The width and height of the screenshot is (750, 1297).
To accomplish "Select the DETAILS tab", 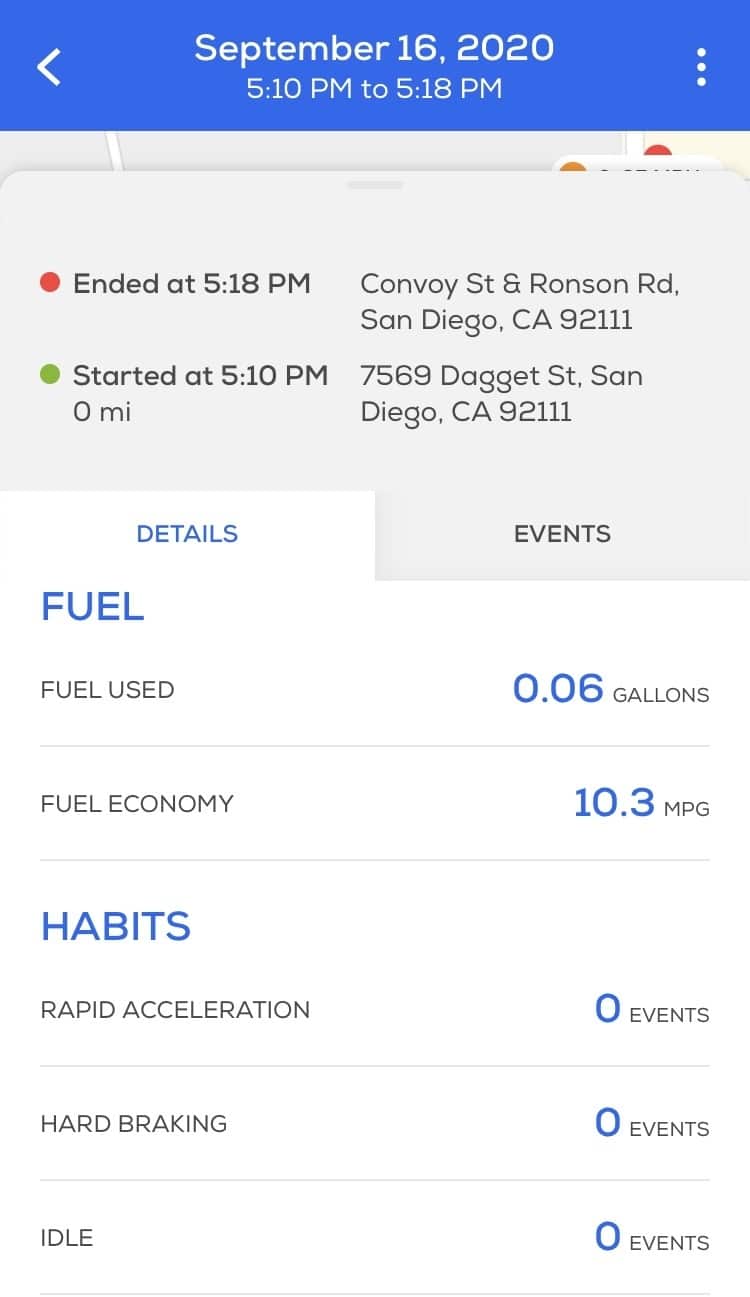I will pos(187,534).
